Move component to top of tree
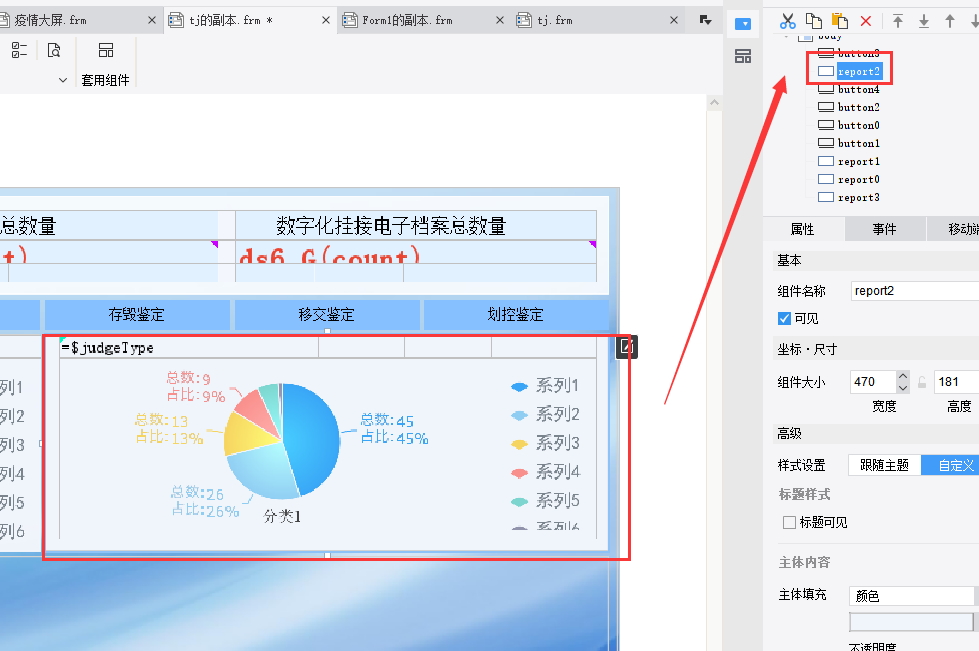This screenshot has width=979, height=651. (898, 21)
